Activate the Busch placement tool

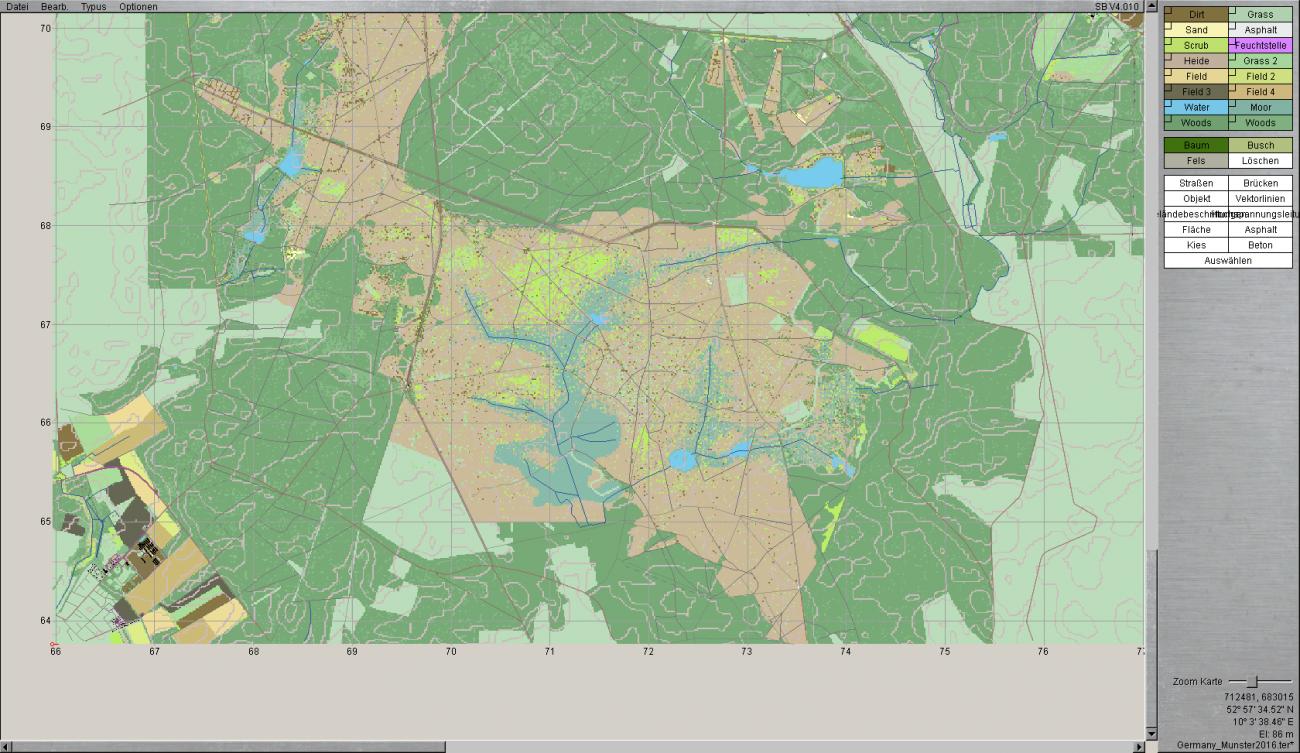[1260, 145]
